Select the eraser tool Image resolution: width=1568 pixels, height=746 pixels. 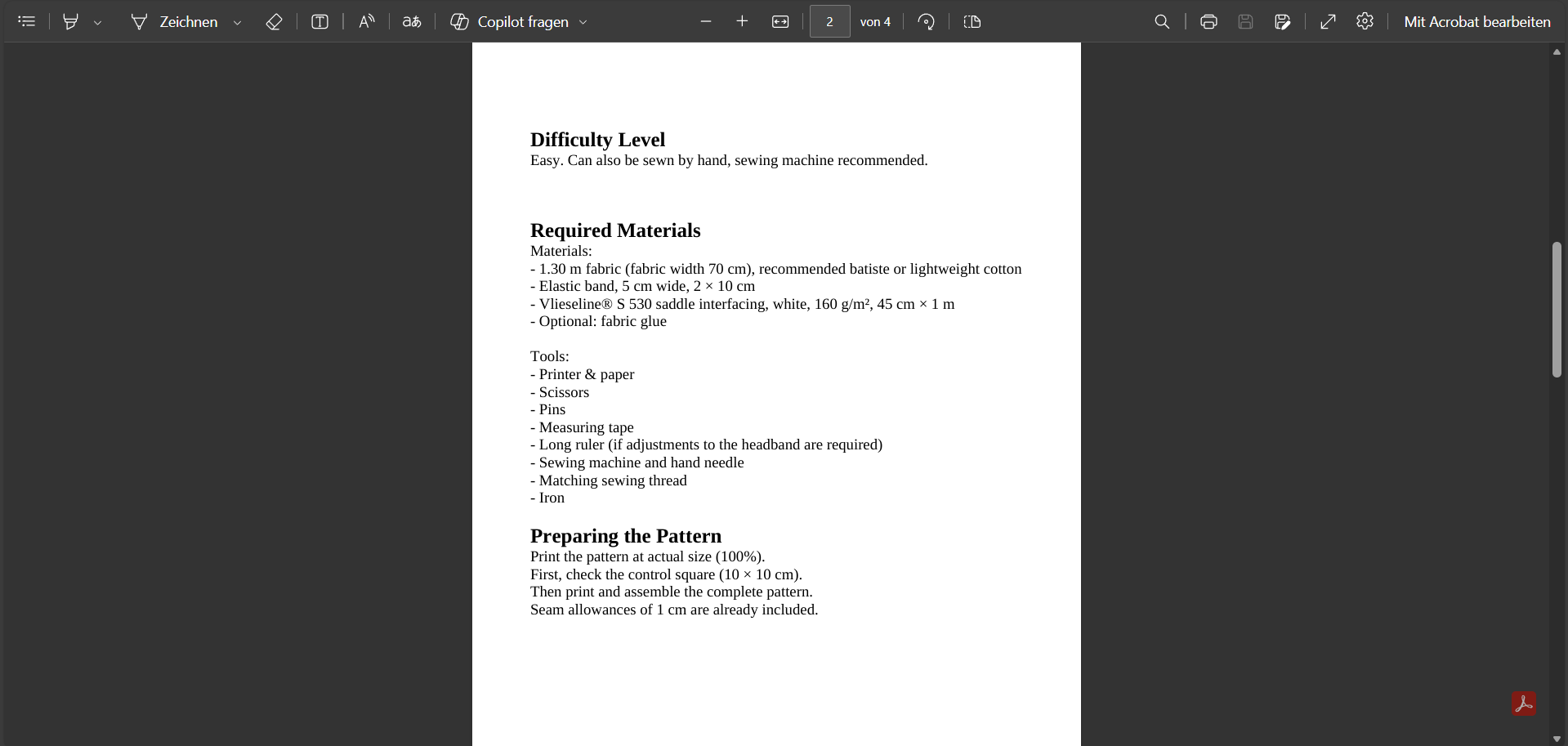pos(274,22)
